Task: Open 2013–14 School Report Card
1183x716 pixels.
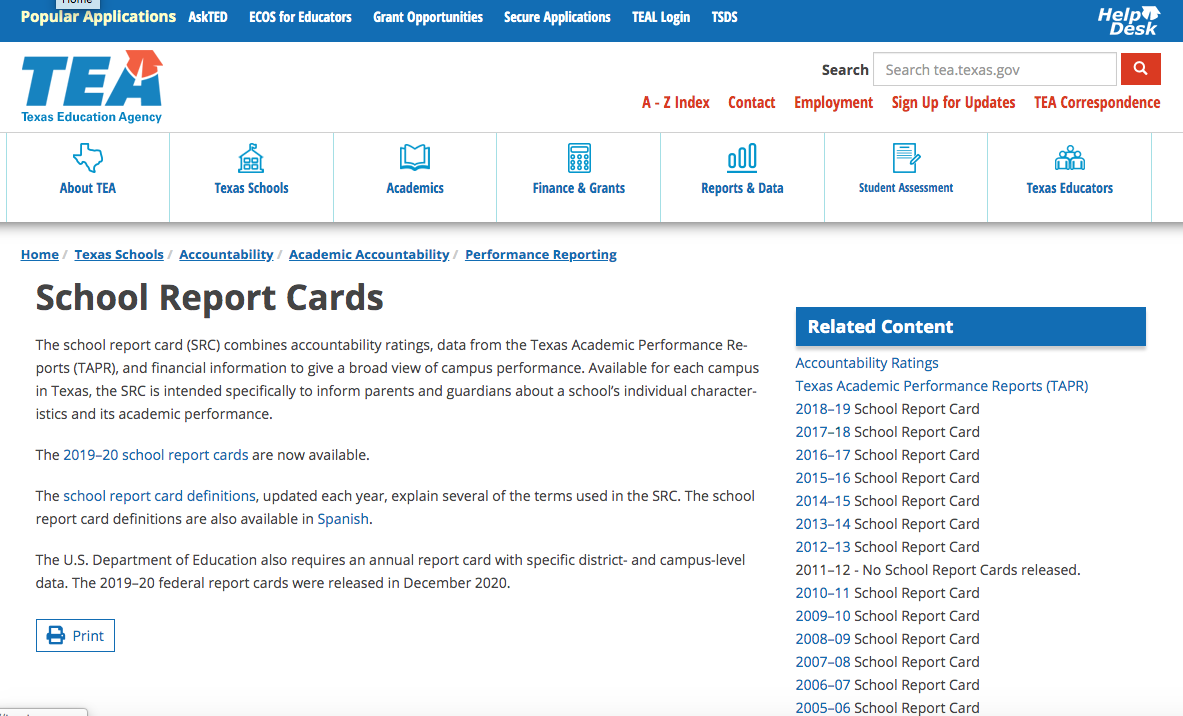Action: coord(822,524)
